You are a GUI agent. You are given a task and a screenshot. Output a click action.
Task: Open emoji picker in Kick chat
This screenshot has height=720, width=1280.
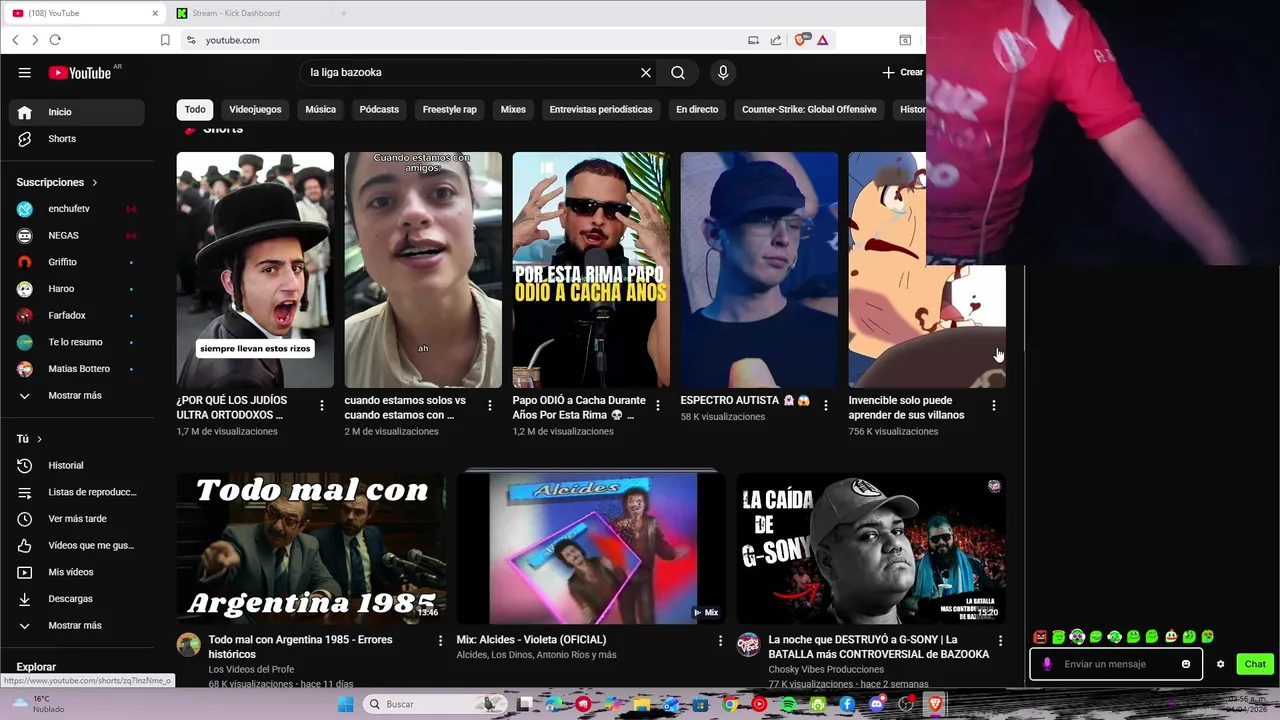pyautogui.click(x=1186, y=664)
